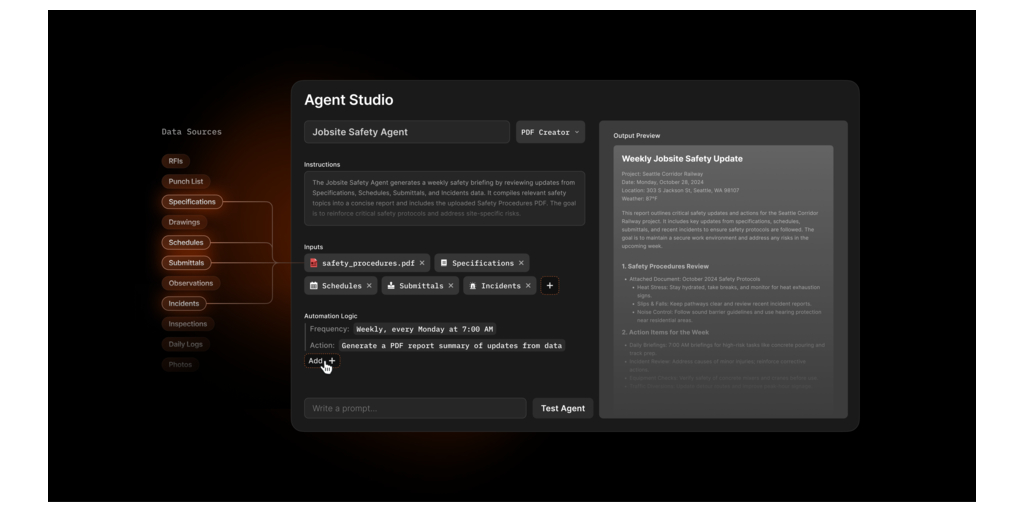Click the Specifications document icon in Inputs

[x=444, y=263]
